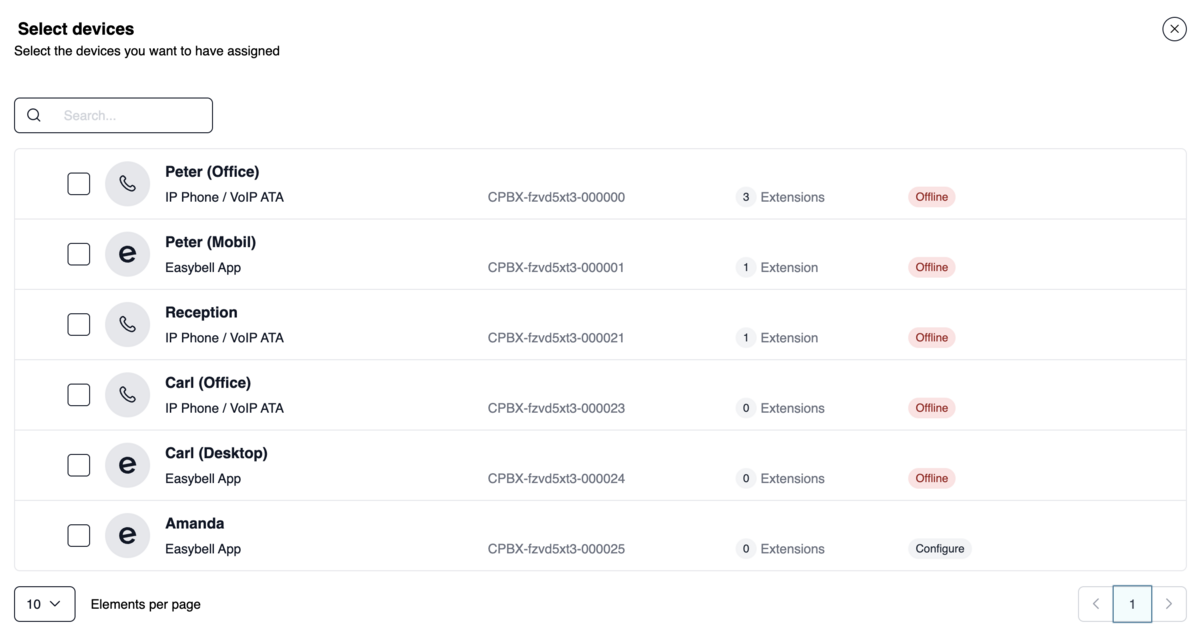The height and width of the screenshot is (635, 1200).
Task: Select the Reception device checkbox
Action: point(79,324)
